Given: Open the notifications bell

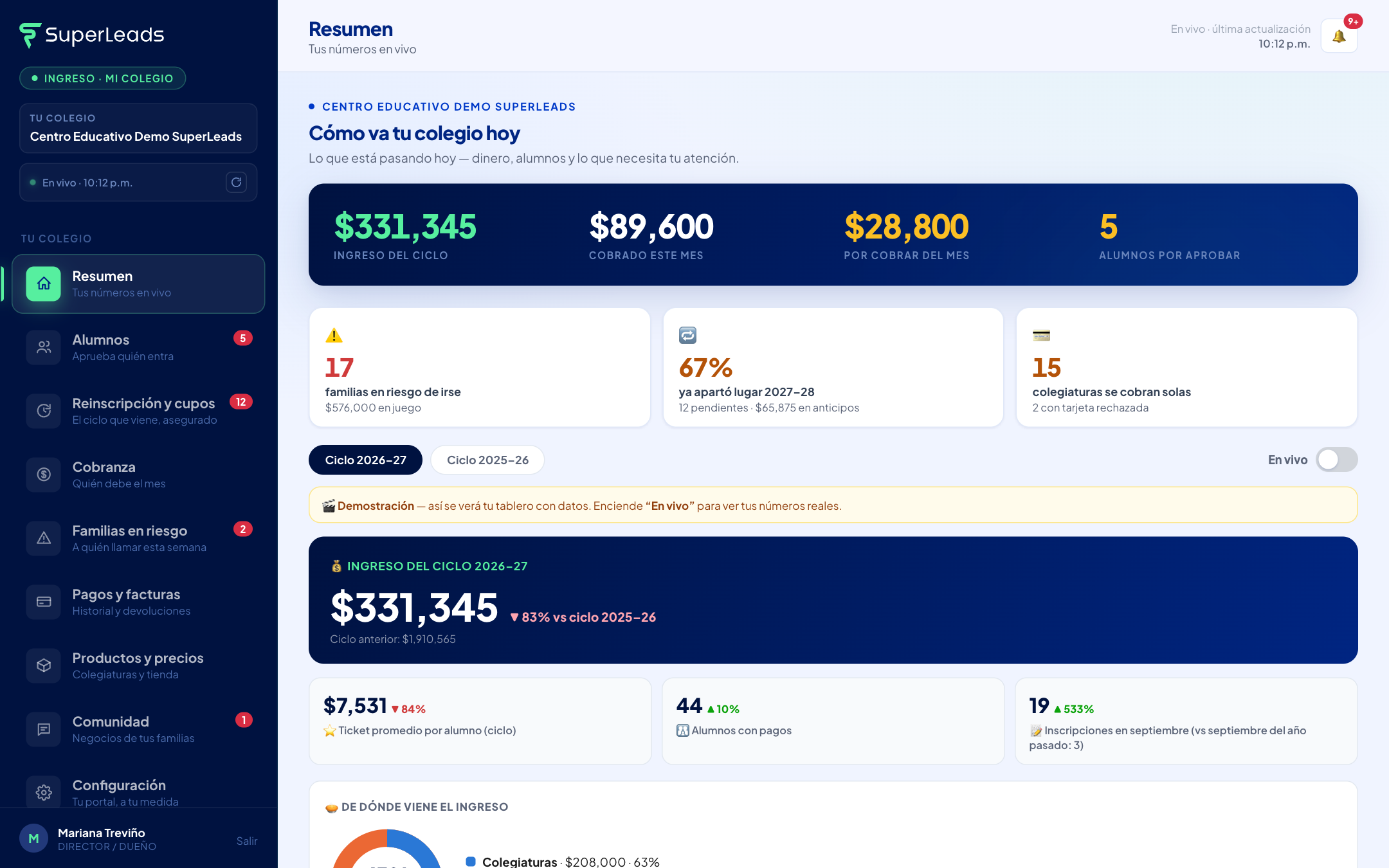Looking at the screenshot, I should pos(1339,36).
